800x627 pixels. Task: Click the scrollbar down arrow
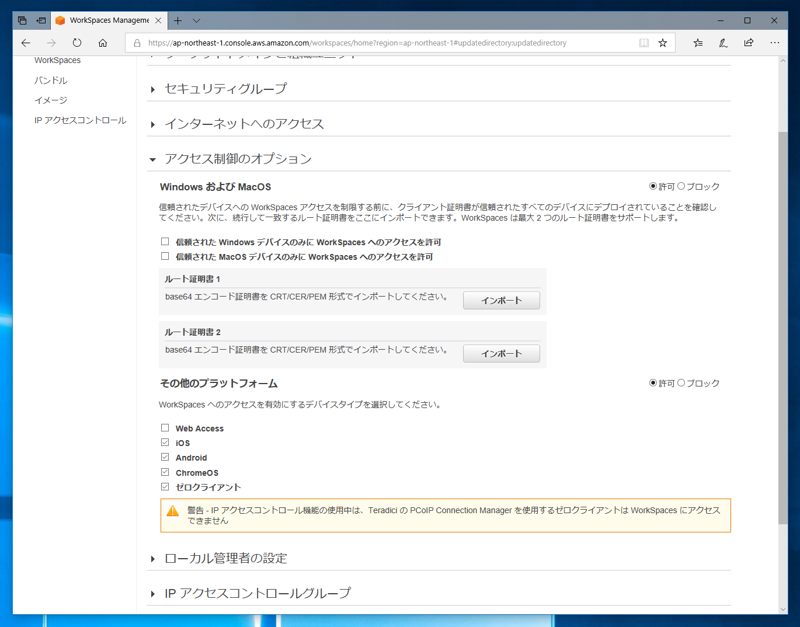click(783, 609)
